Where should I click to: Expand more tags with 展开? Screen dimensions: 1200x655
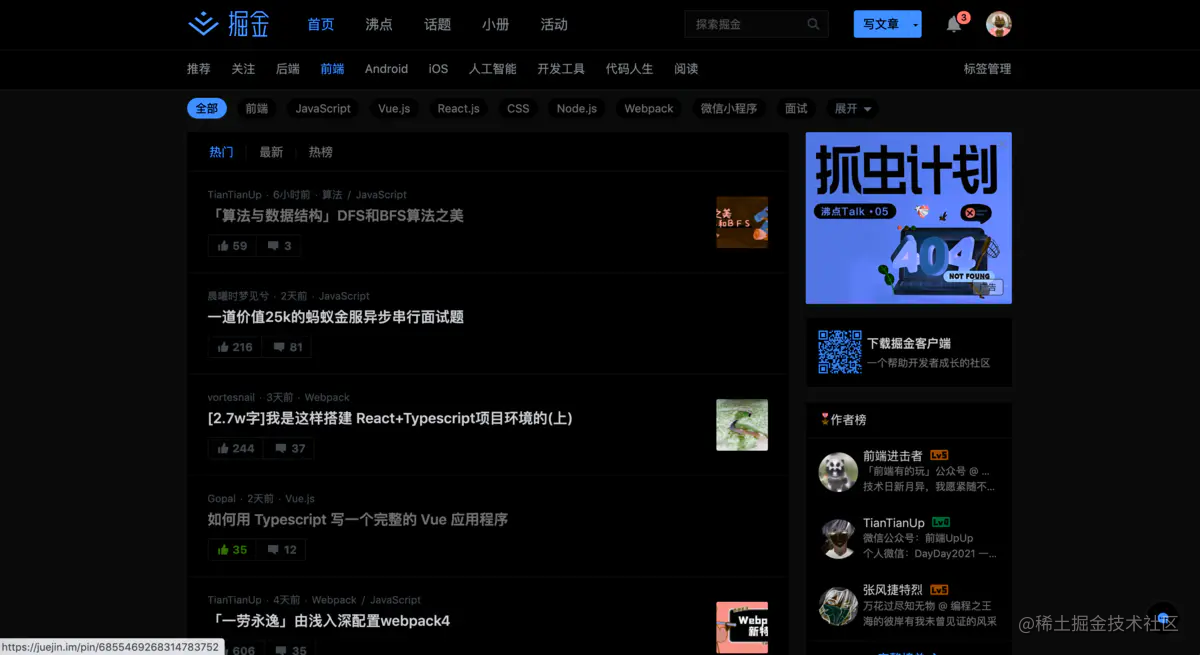(x=853, y=108)
